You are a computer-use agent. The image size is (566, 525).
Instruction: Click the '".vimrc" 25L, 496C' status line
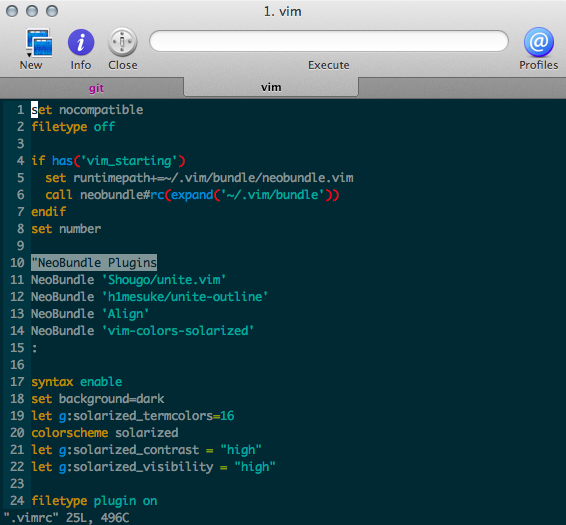pos(66,517)
